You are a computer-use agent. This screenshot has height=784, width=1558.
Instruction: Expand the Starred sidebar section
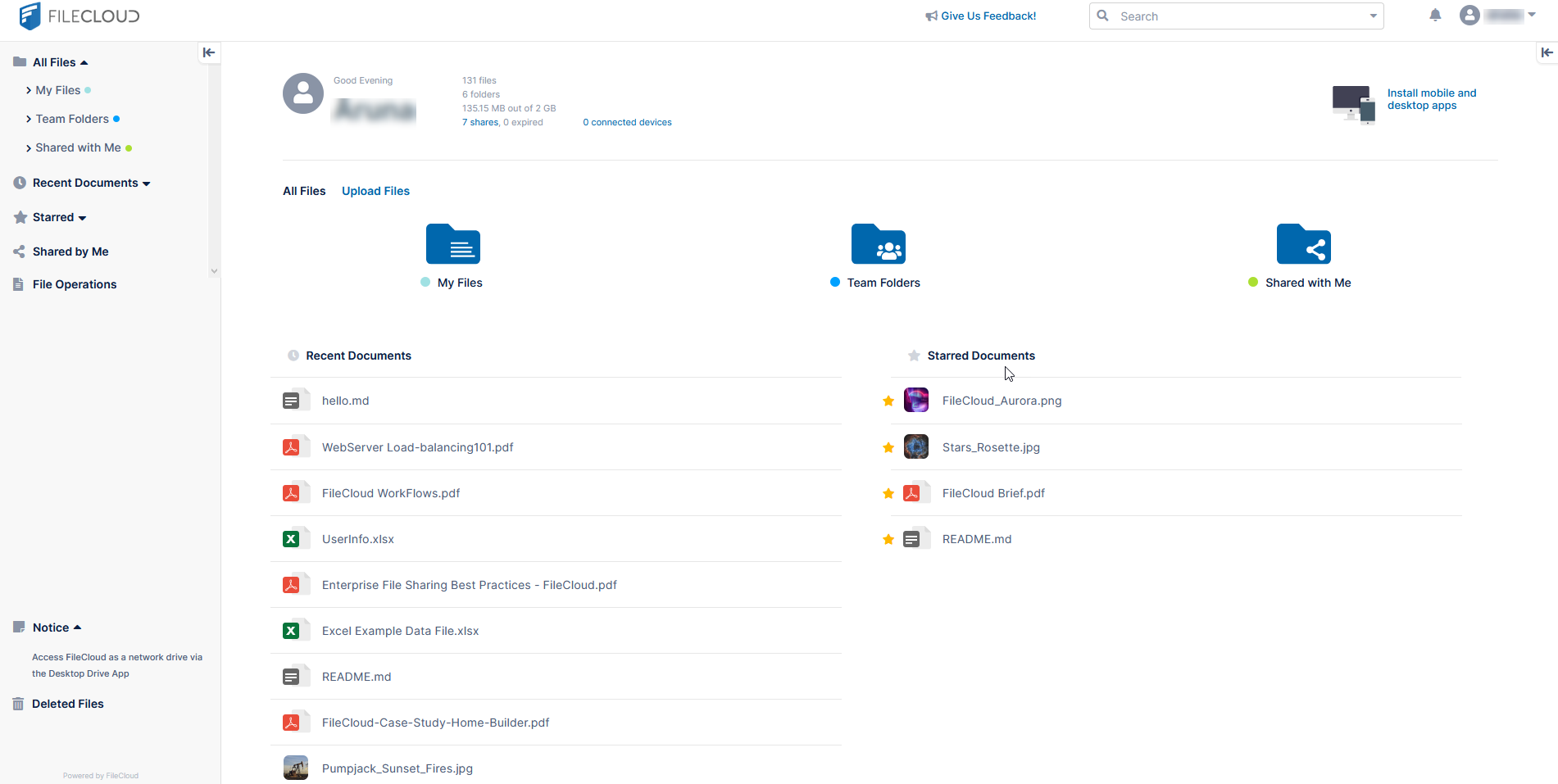coord(83,218)
